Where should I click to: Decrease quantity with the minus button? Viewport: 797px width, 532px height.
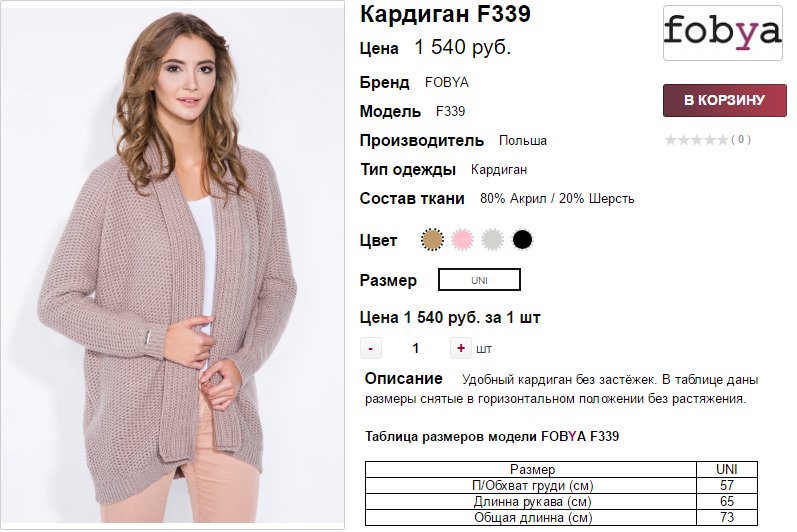(x=371, y=348)
